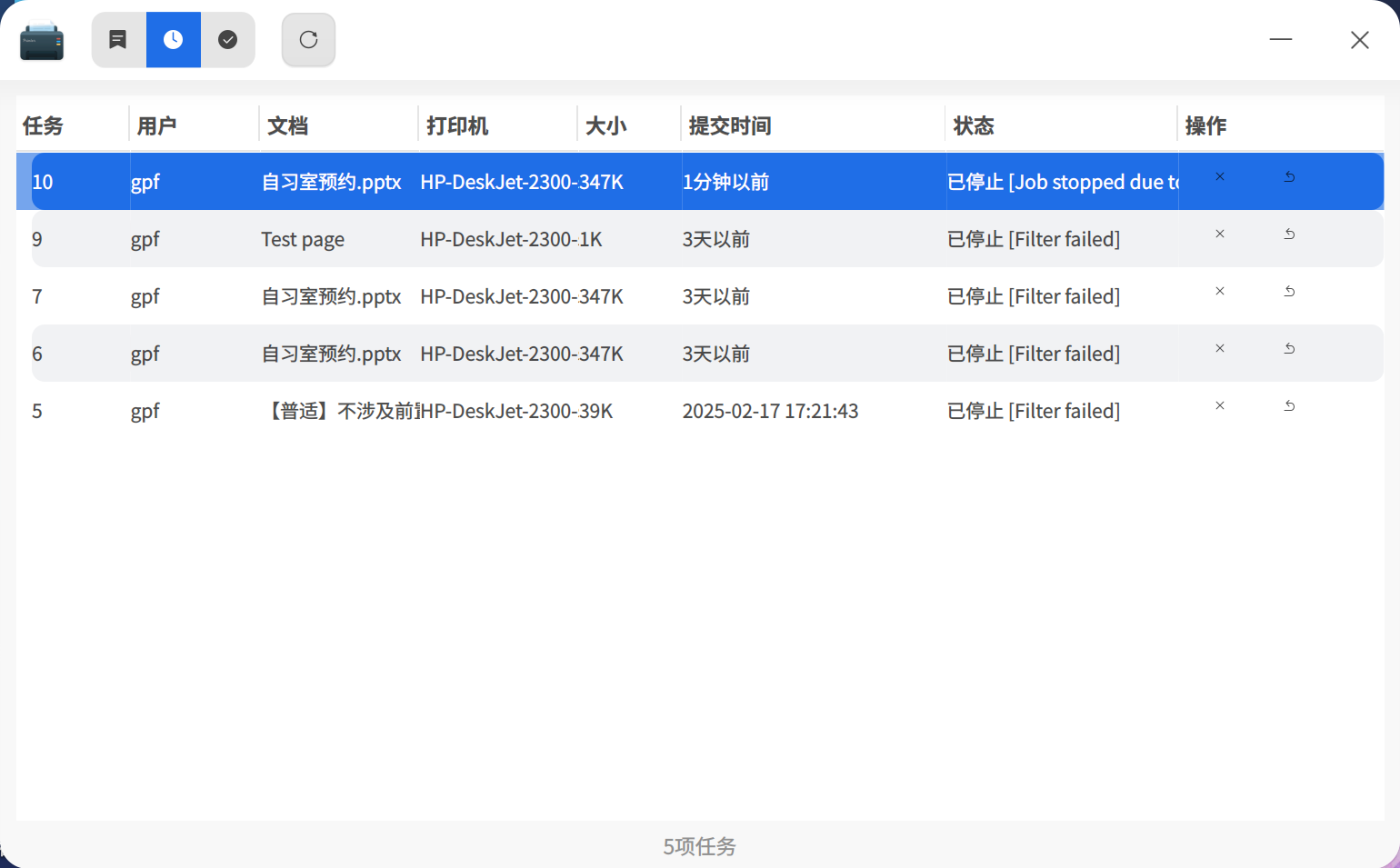Show all print jobs tab
Screen dimensions: 1400x868
tap(118, 40)
